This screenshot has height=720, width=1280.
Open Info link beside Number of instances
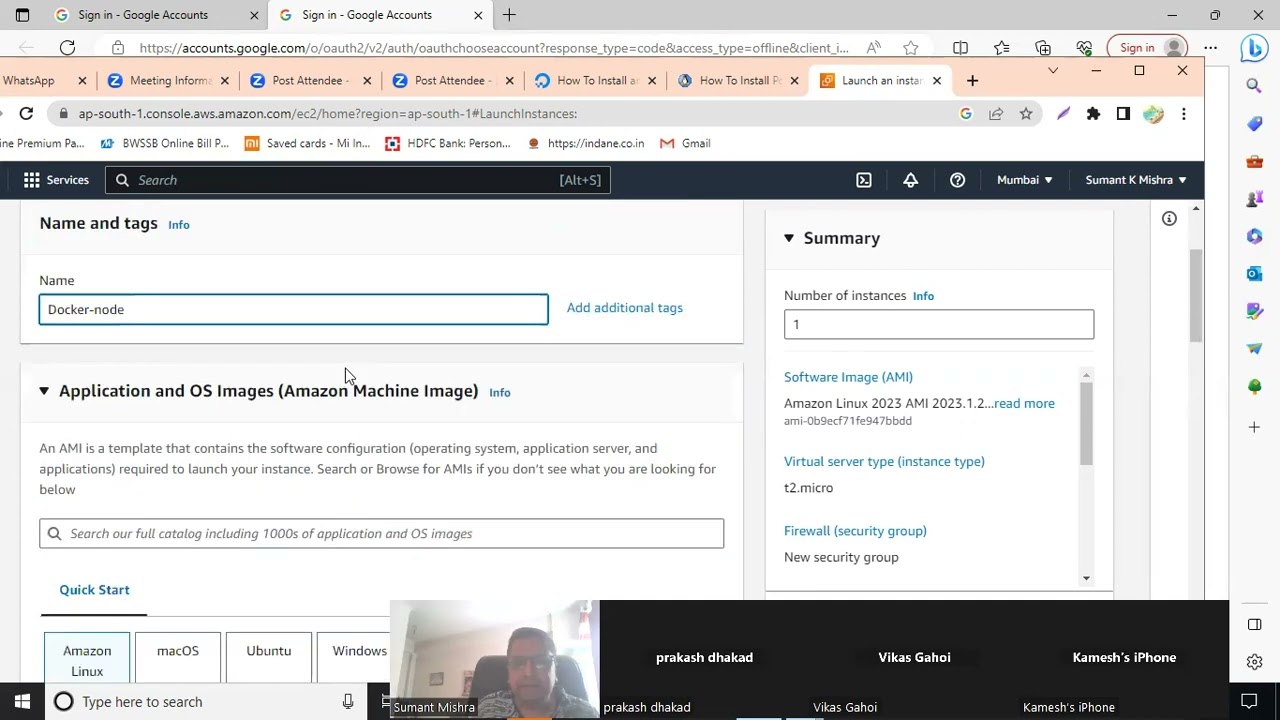923,296
